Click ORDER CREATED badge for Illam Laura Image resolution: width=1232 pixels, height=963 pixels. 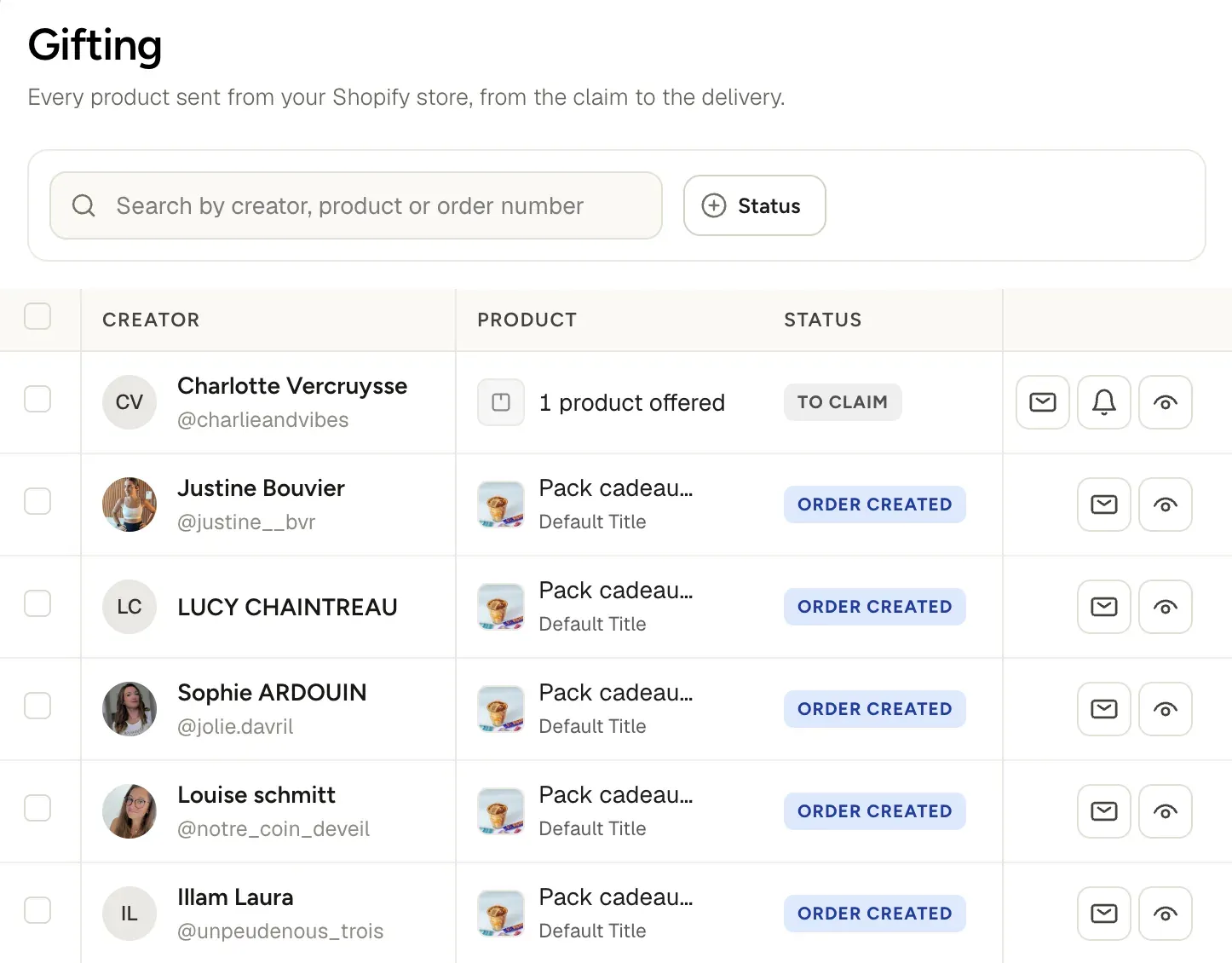(875, 914)
